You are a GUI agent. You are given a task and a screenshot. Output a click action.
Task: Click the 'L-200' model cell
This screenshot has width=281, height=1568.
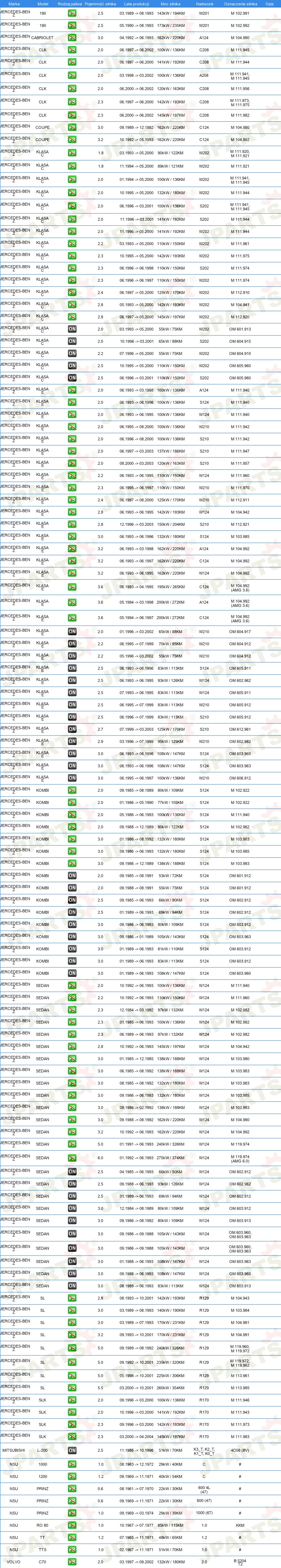coord(43,1451)
